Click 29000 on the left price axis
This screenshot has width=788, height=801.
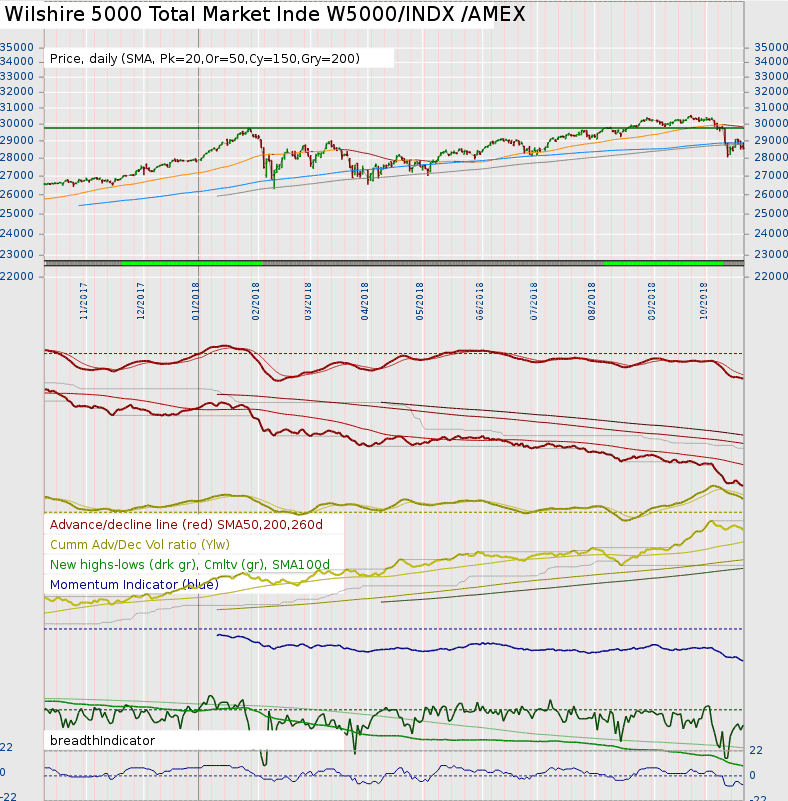pos(16,140)
